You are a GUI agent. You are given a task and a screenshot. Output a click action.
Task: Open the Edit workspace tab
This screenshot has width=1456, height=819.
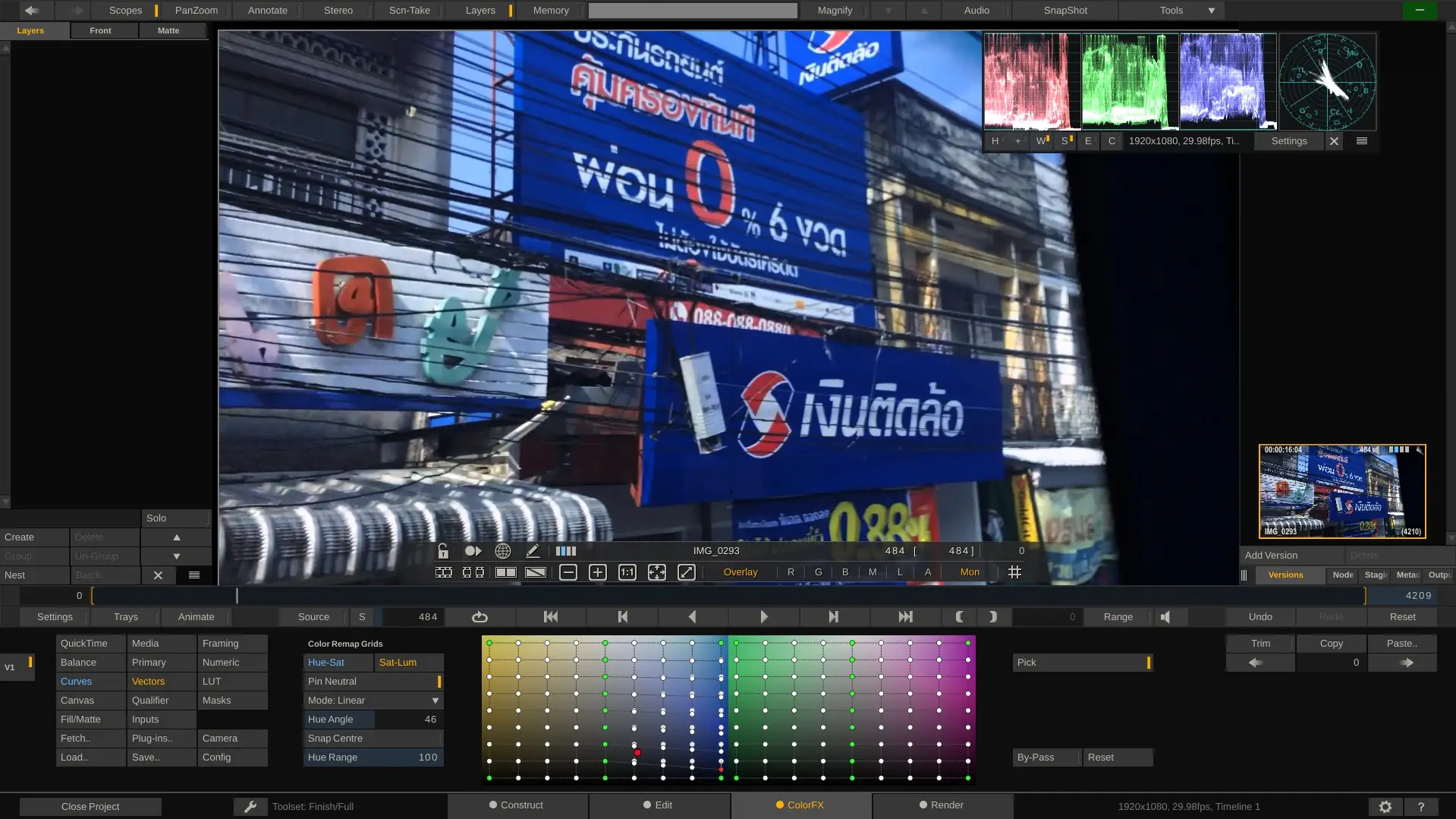[x=659, y=805]
